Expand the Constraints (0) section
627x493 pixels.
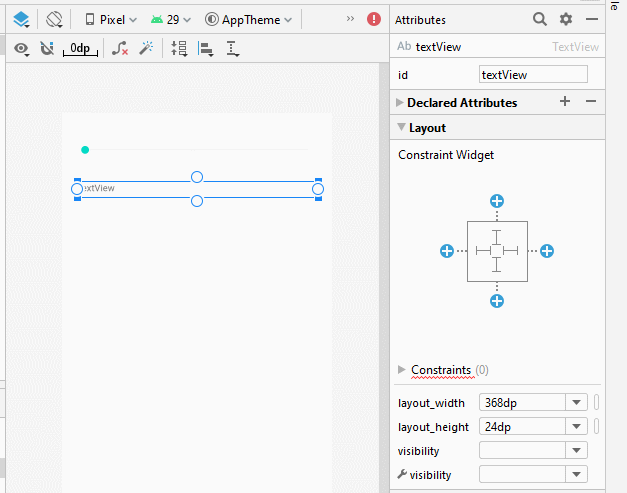pyautogui.click(x=401, y=369)
